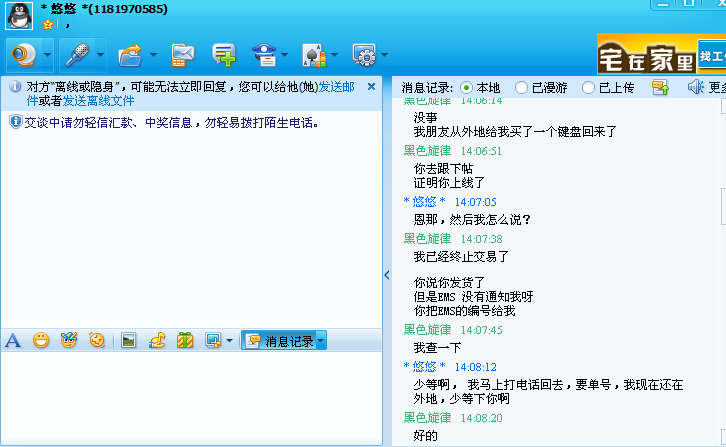Click timestamp 14:08:12 in message records
The height and width of the screenshot is (447, 726).
pos(476,367)
